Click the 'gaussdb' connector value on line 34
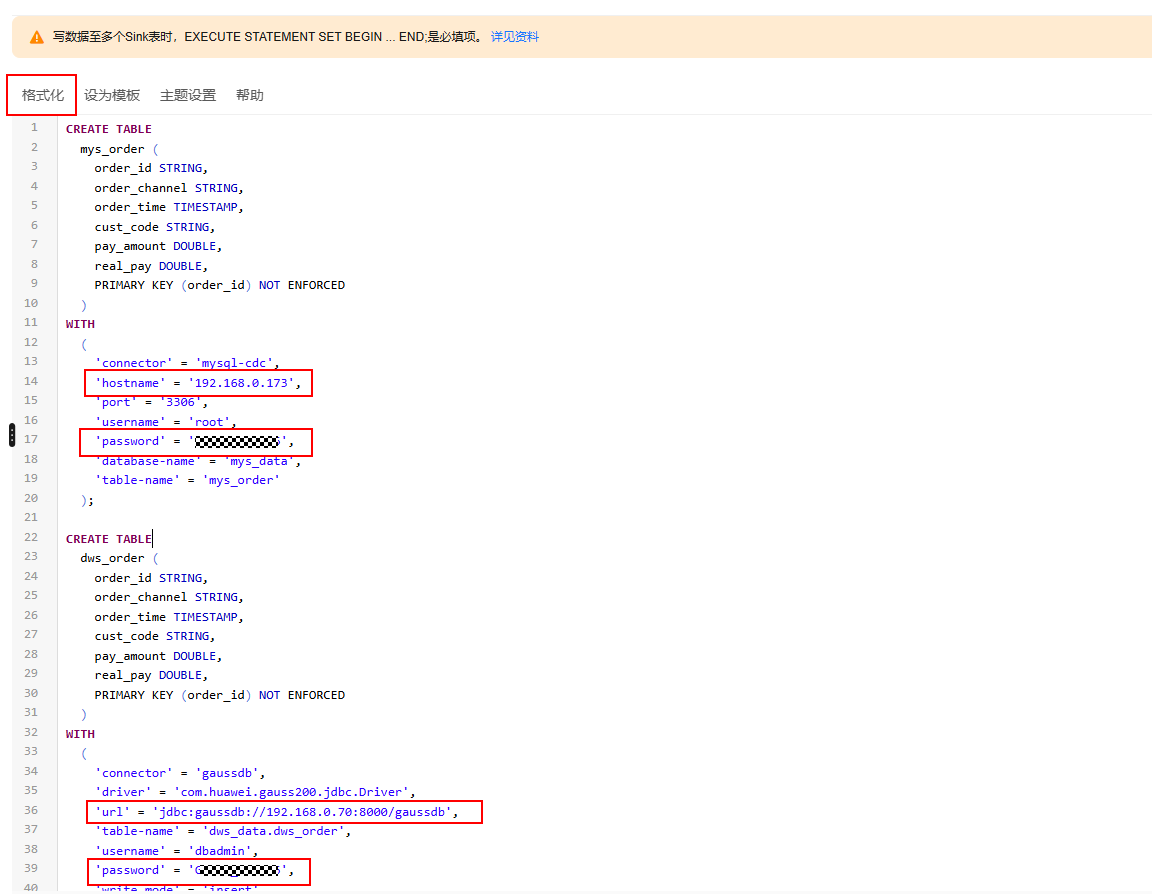1152x894 pixels. 230,773
